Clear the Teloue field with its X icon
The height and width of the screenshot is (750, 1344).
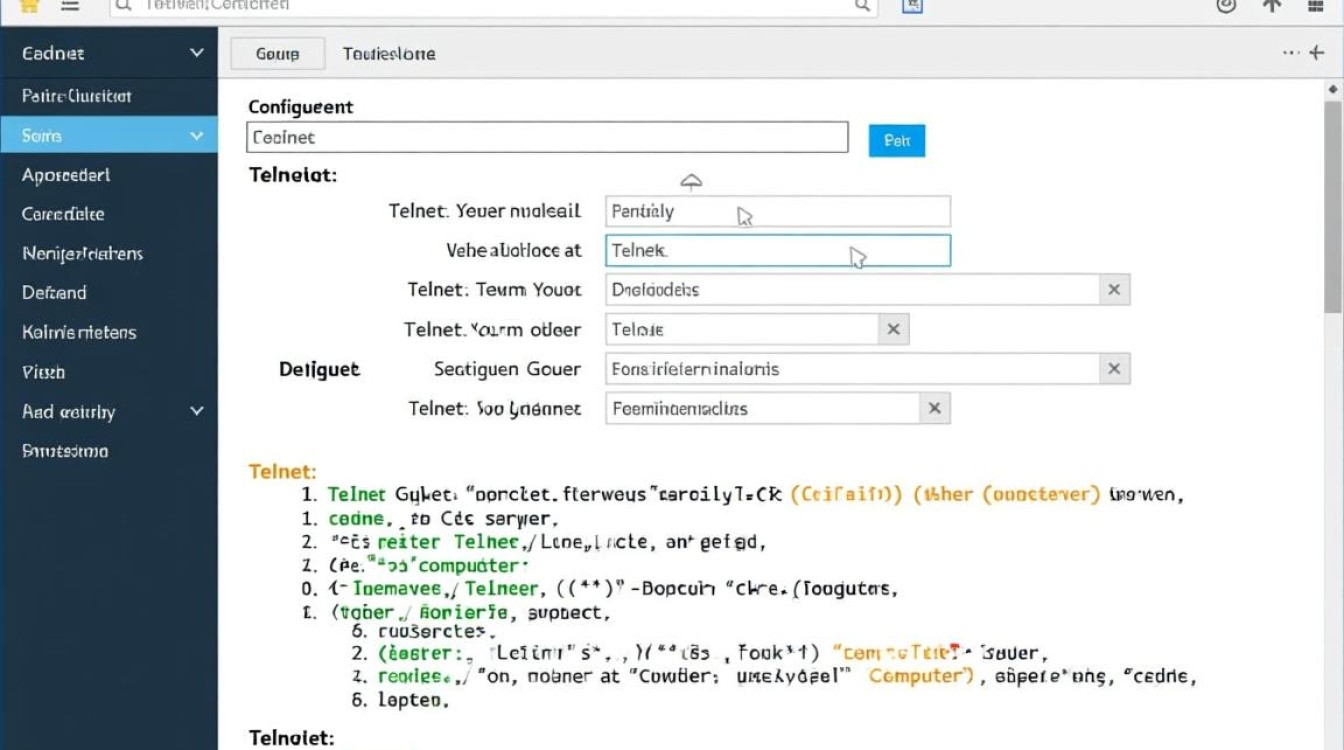click(893, 329)
